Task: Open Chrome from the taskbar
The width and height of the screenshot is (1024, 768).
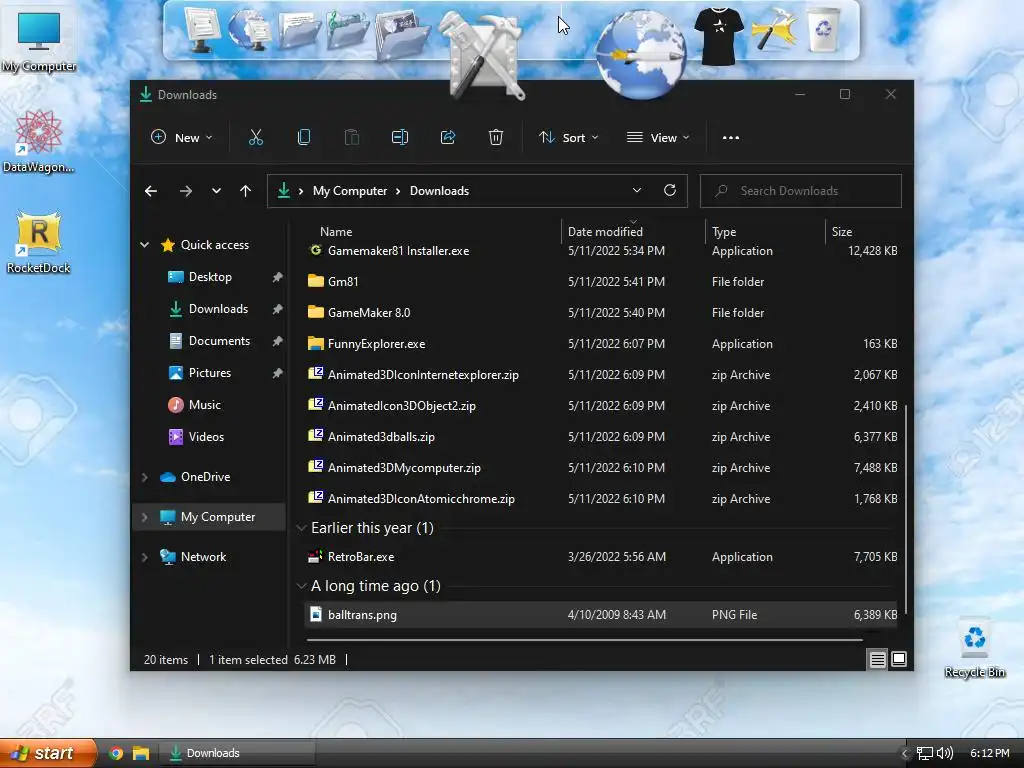Action: (x=116, y=753)
